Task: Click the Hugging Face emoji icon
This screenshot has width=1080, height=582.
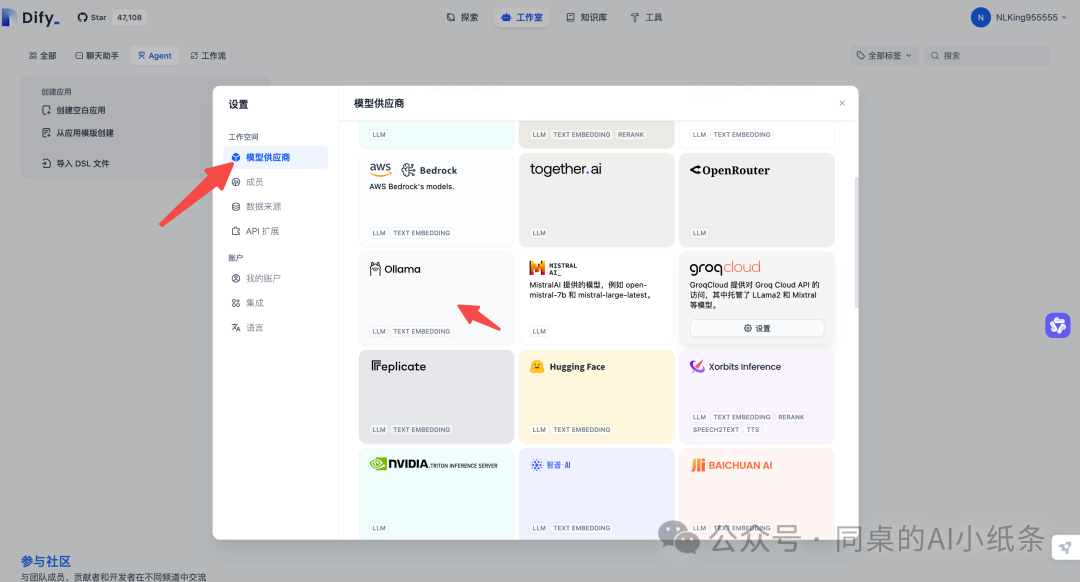Action: click(x=537, y=366)
